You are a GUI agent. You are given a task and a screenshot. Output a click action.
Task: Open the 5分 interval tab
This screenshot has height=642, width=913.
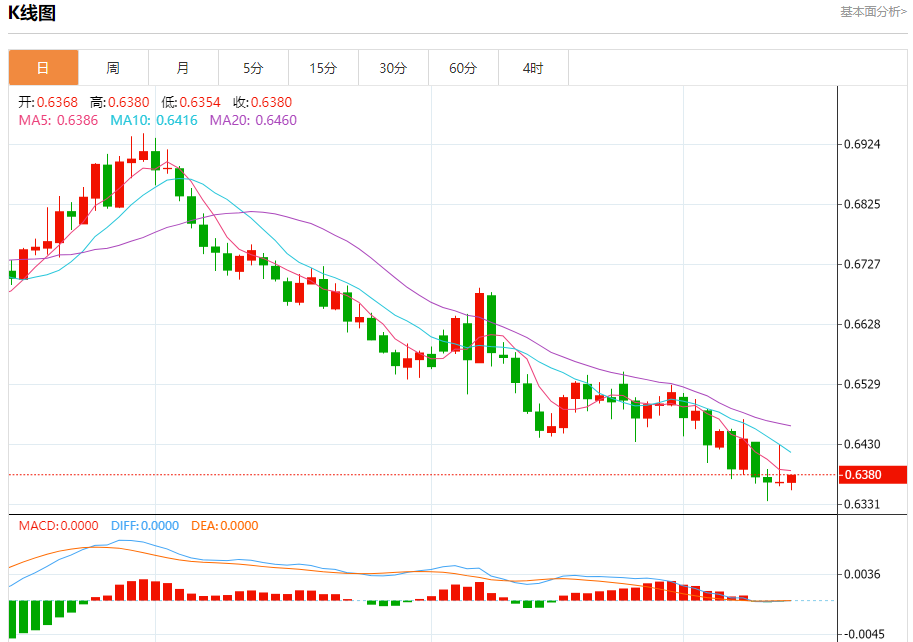pyautogui.click(x=253, y=68)
